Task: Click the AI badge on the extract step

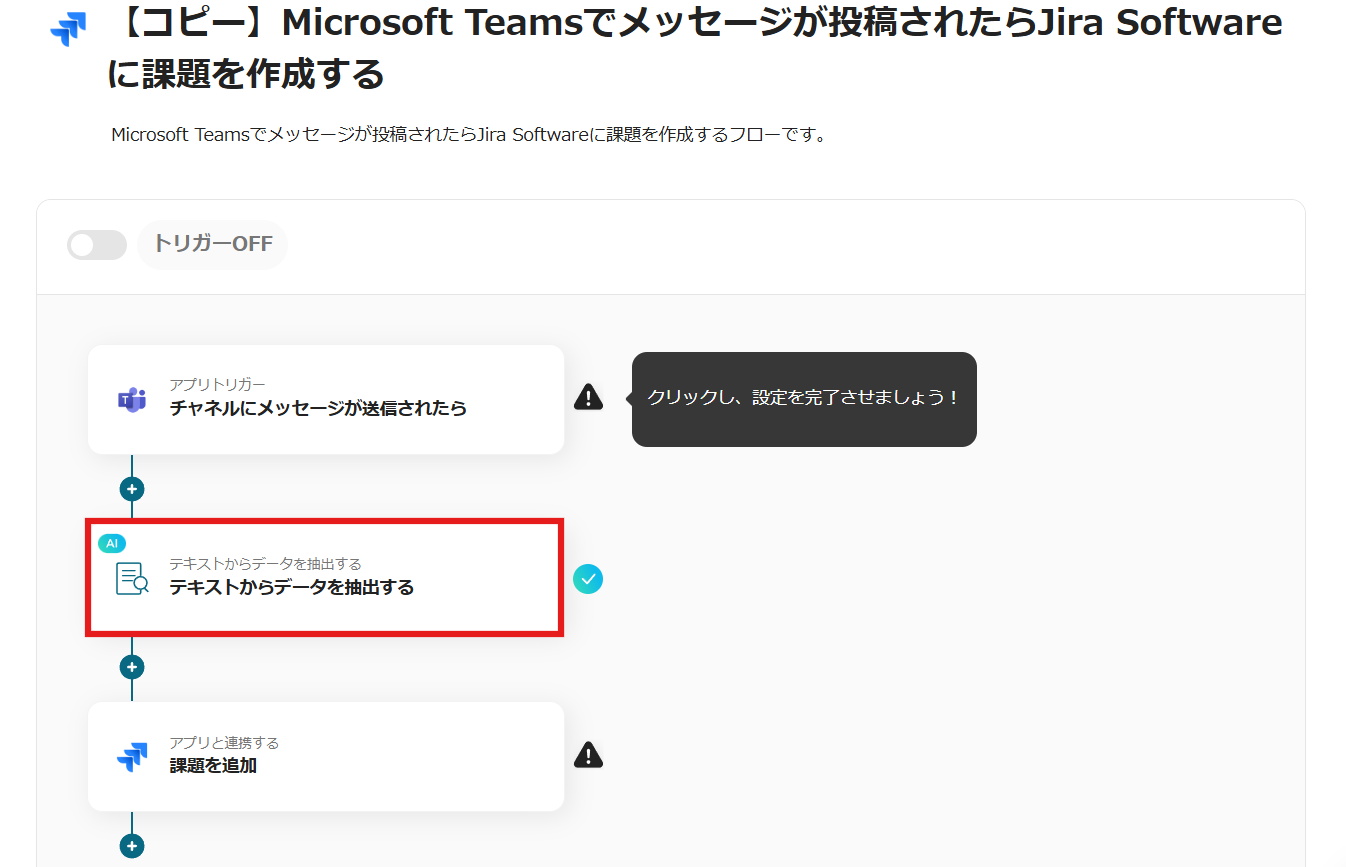Action: pos(112,543)
